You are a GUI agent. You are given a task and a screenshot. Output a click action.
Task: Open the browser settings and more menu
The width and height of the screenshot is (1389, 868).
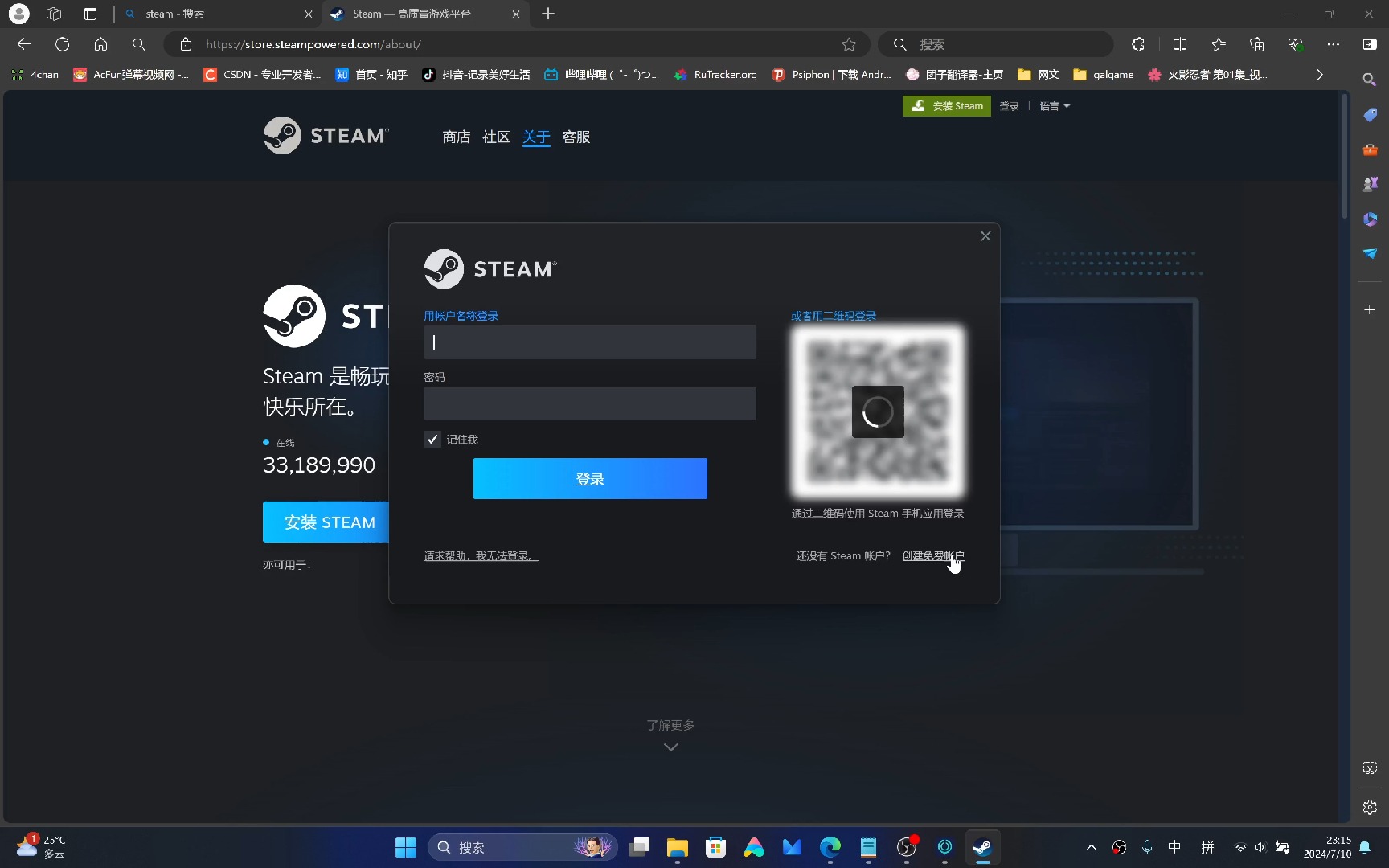point(1334,44)
